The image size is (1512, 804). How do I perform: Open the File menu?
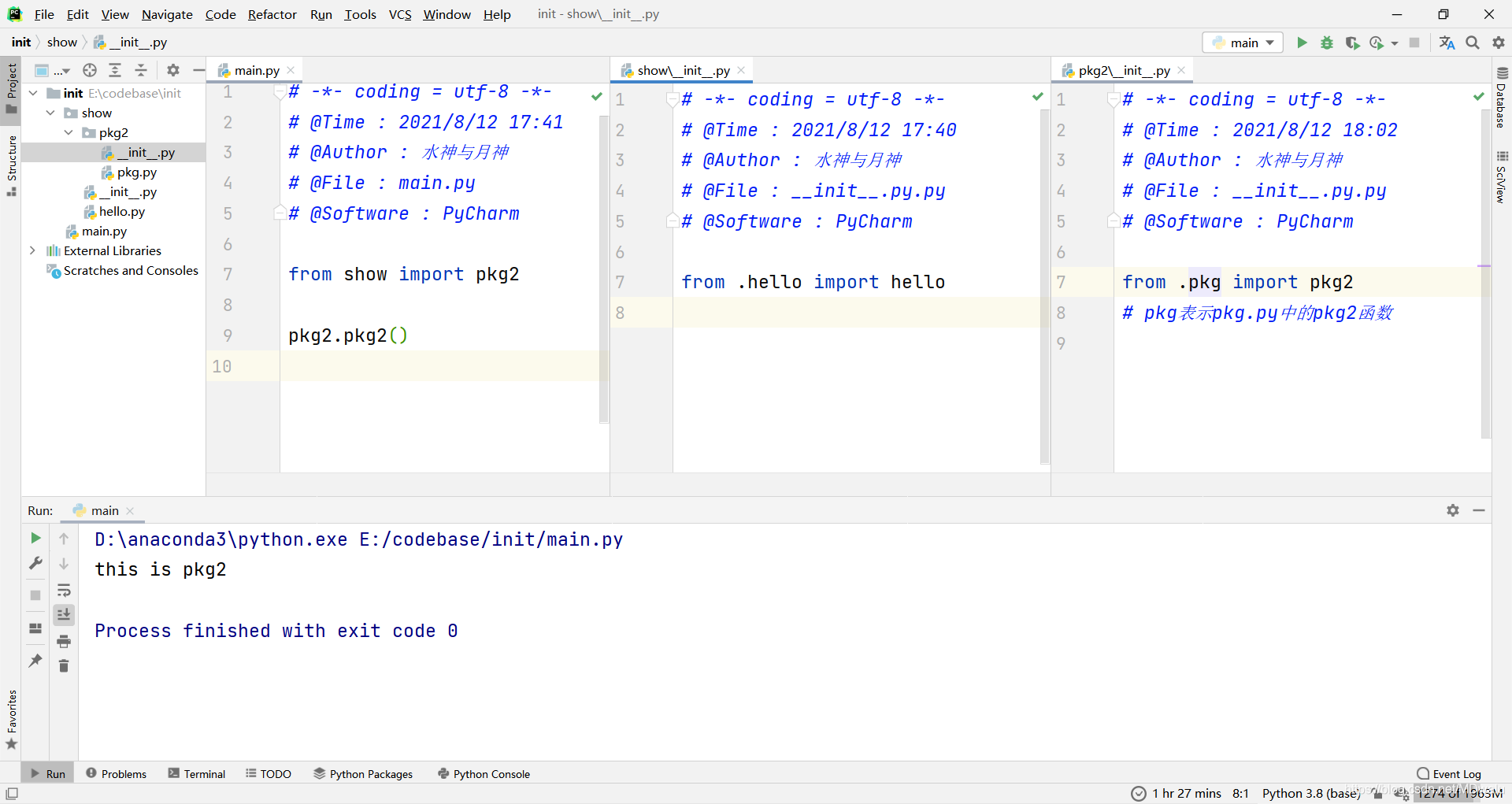44,14
